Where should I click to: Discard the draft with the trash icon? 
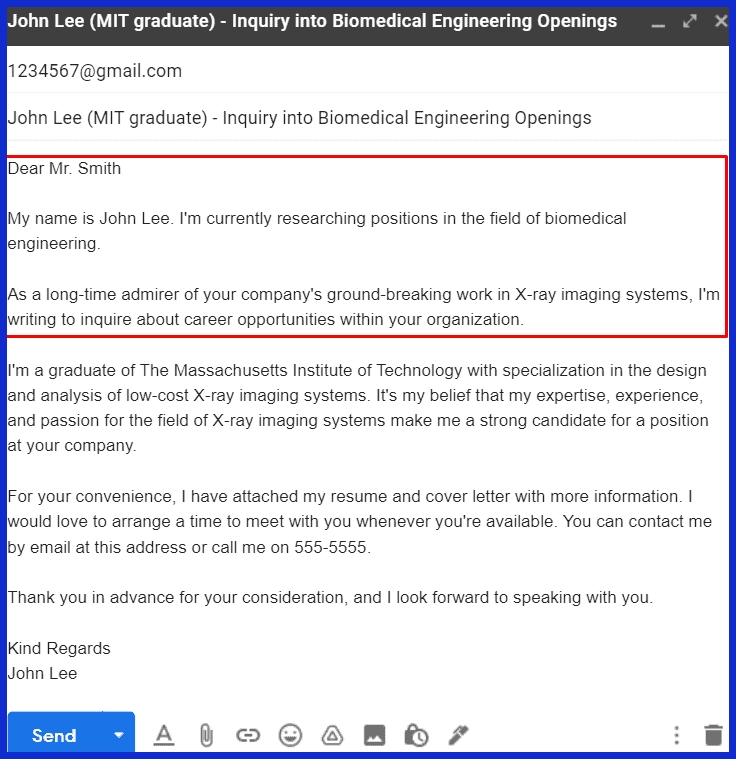tap(713, 735)
